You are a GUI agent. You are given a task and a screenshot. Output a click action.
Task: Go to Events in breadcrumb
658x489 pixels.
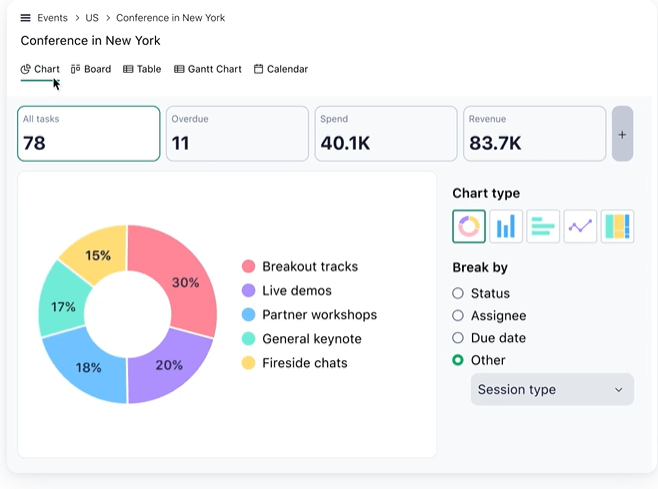coord(52,18)
